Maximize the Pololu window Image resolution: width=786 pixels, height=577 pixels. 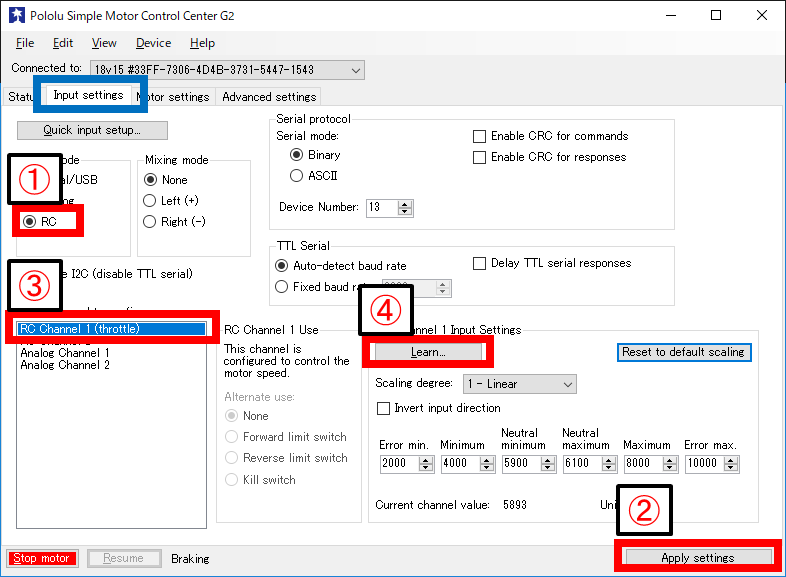coord(716,16)
